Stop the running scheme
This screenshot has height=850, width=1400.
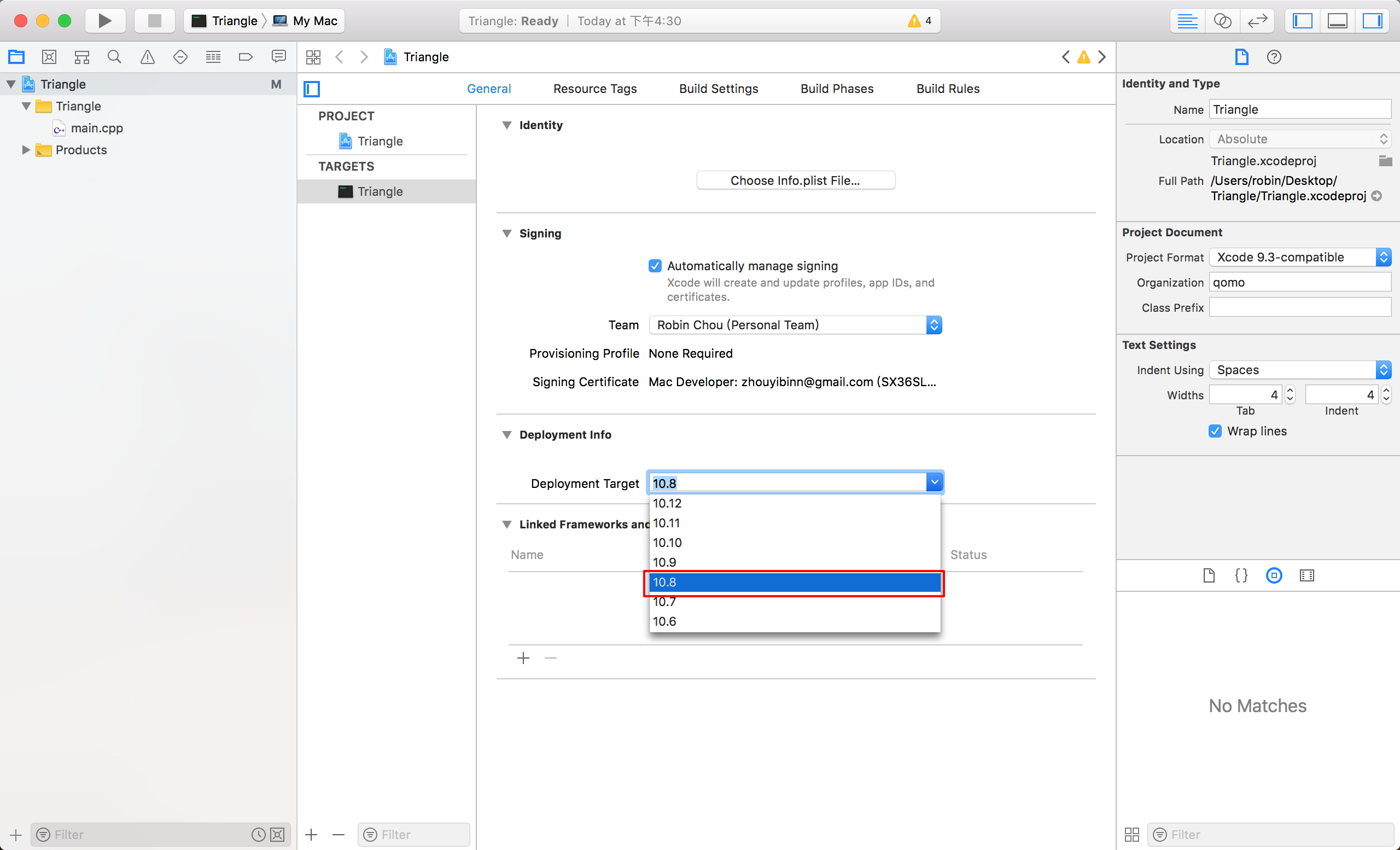click(x=155, y=21)
